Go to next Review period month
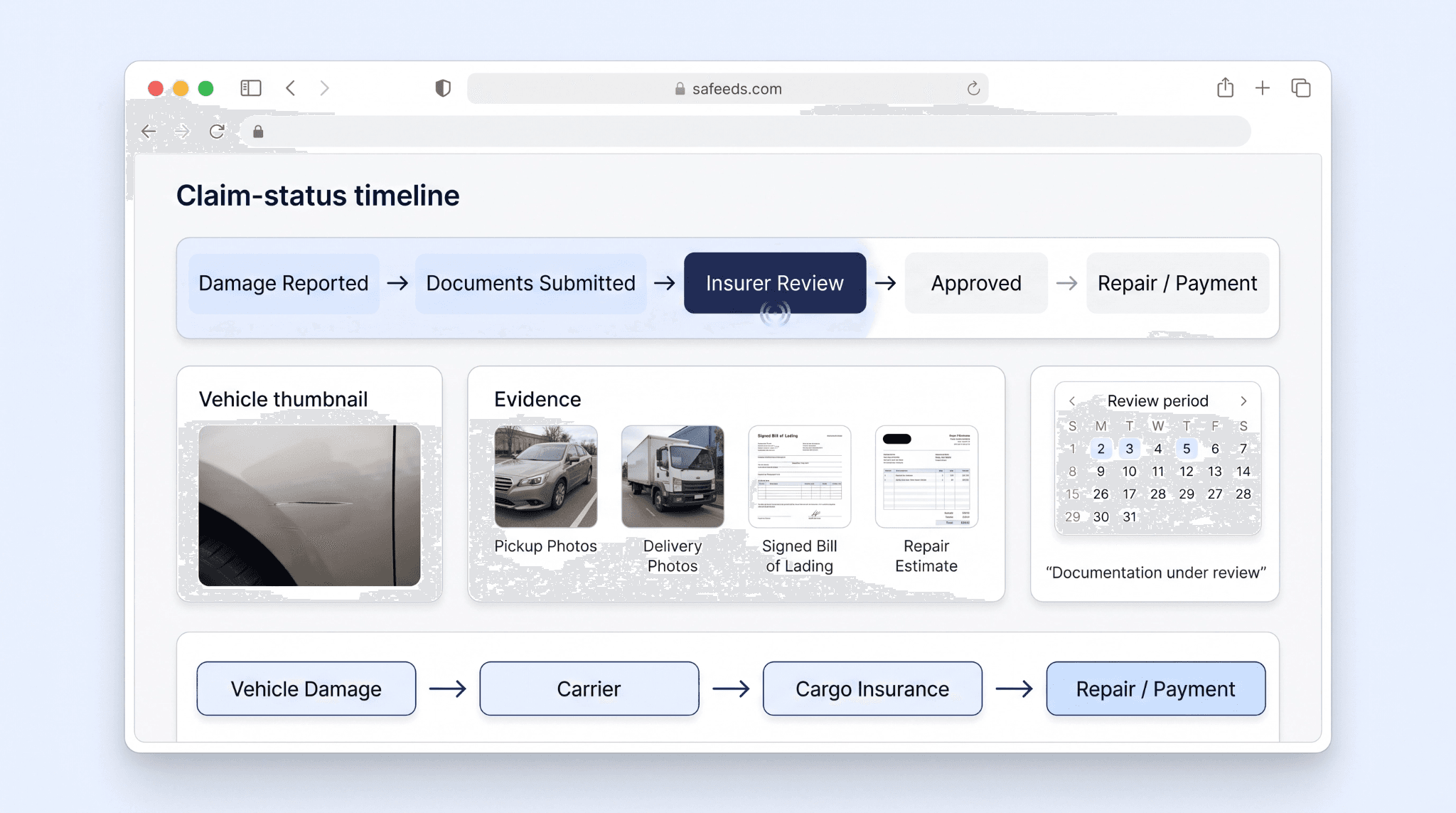The width and height of the screenshot is (1456, 813). (1243, 401)
